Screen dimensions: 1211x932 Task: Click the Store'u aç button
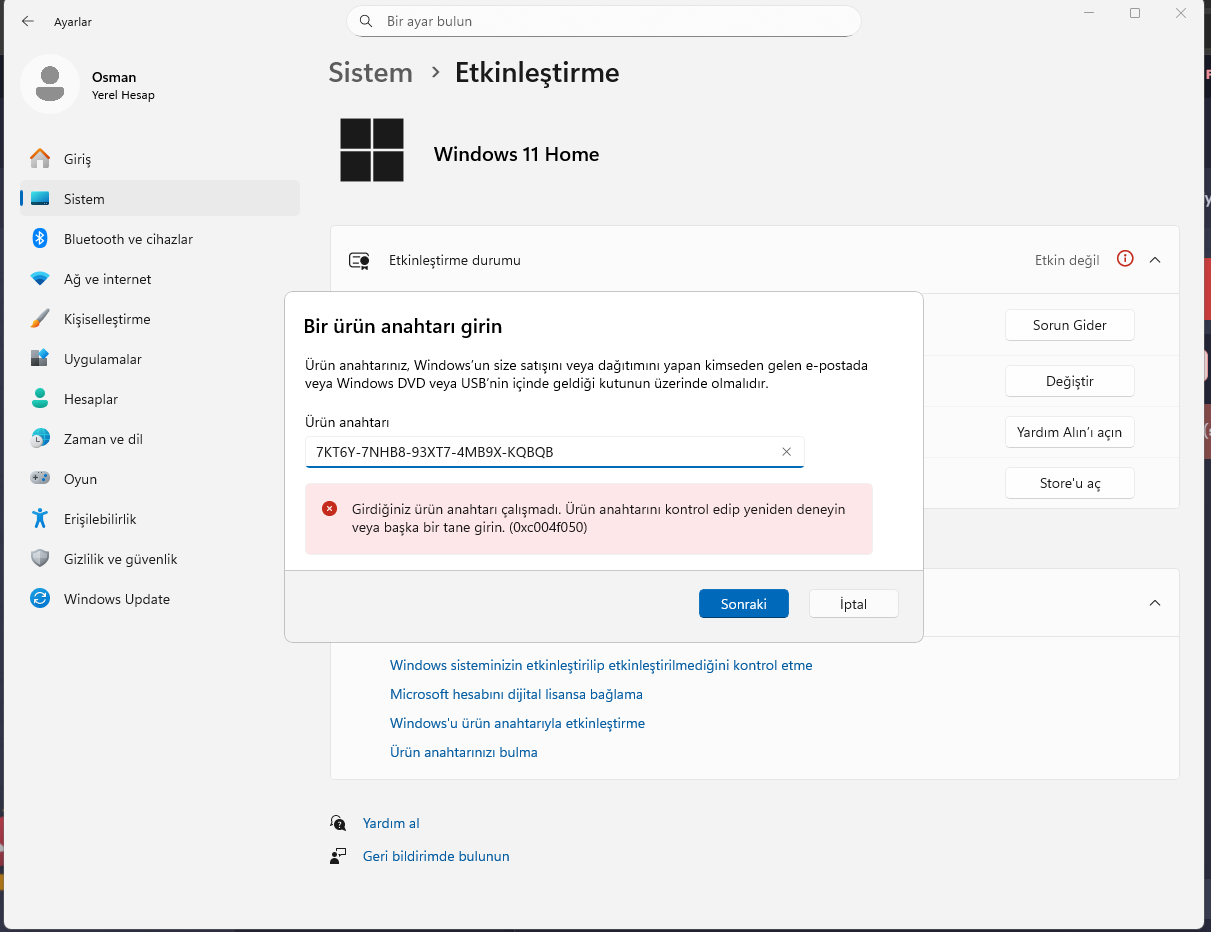tap(1070, 483)
